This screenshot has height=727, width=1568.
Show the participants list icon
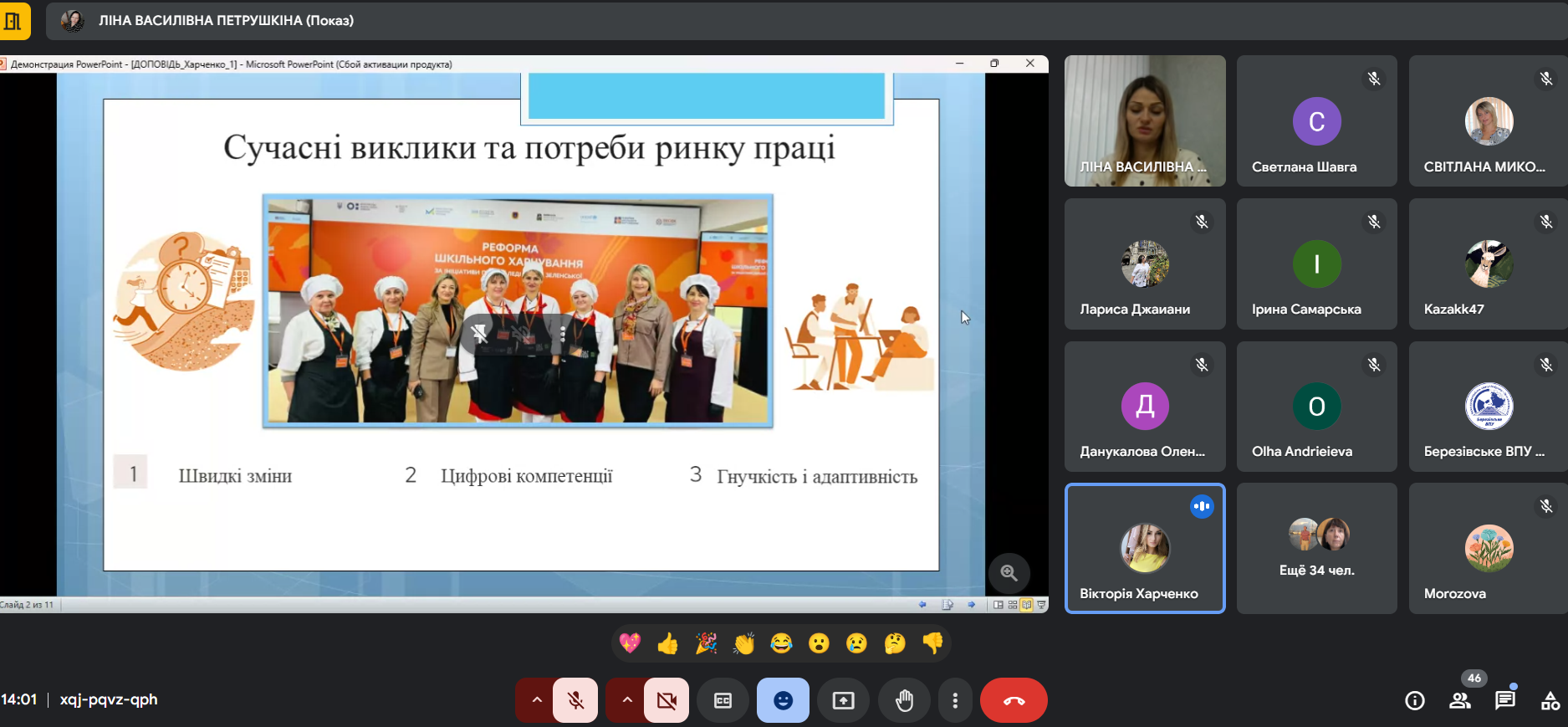(1460, 700)
